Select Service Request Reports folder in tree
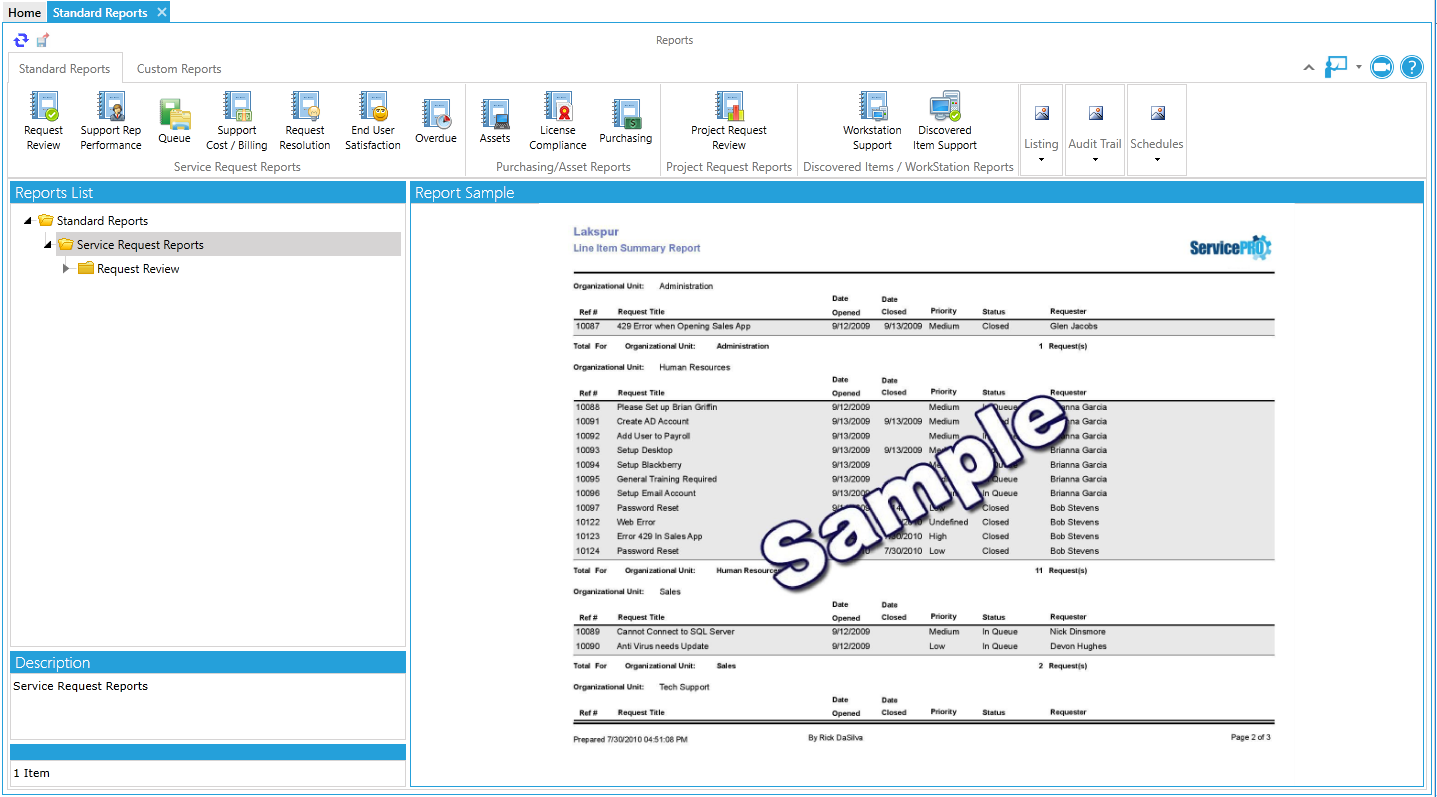The image size is (1437, 797). point(130,245)
